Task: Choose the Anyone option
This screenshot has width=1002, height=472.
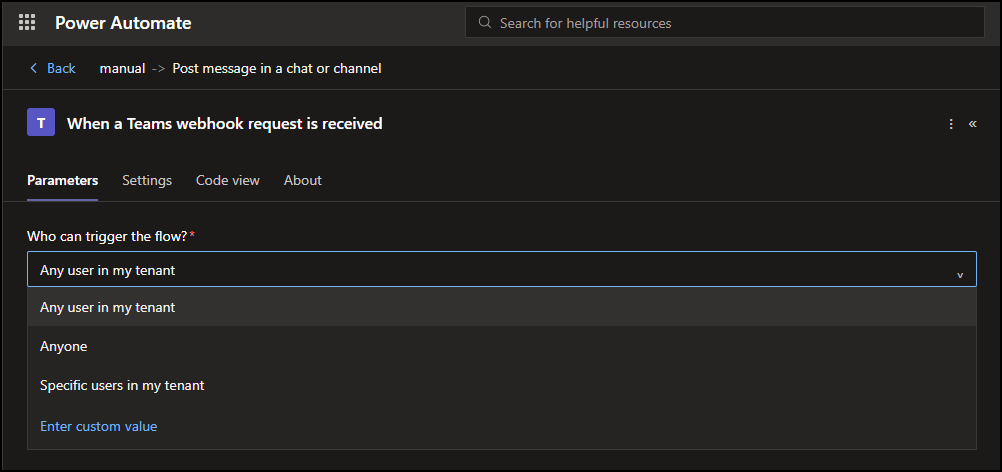Action: [502, 346]
